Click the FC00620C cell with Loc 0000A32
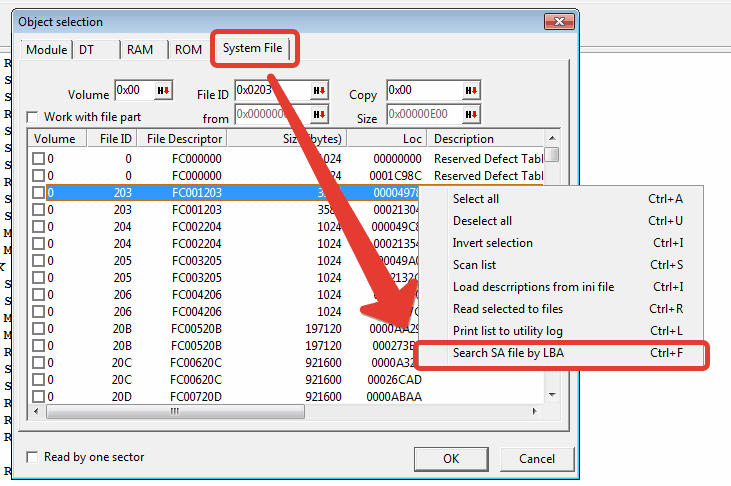 (x=196, y=363)
